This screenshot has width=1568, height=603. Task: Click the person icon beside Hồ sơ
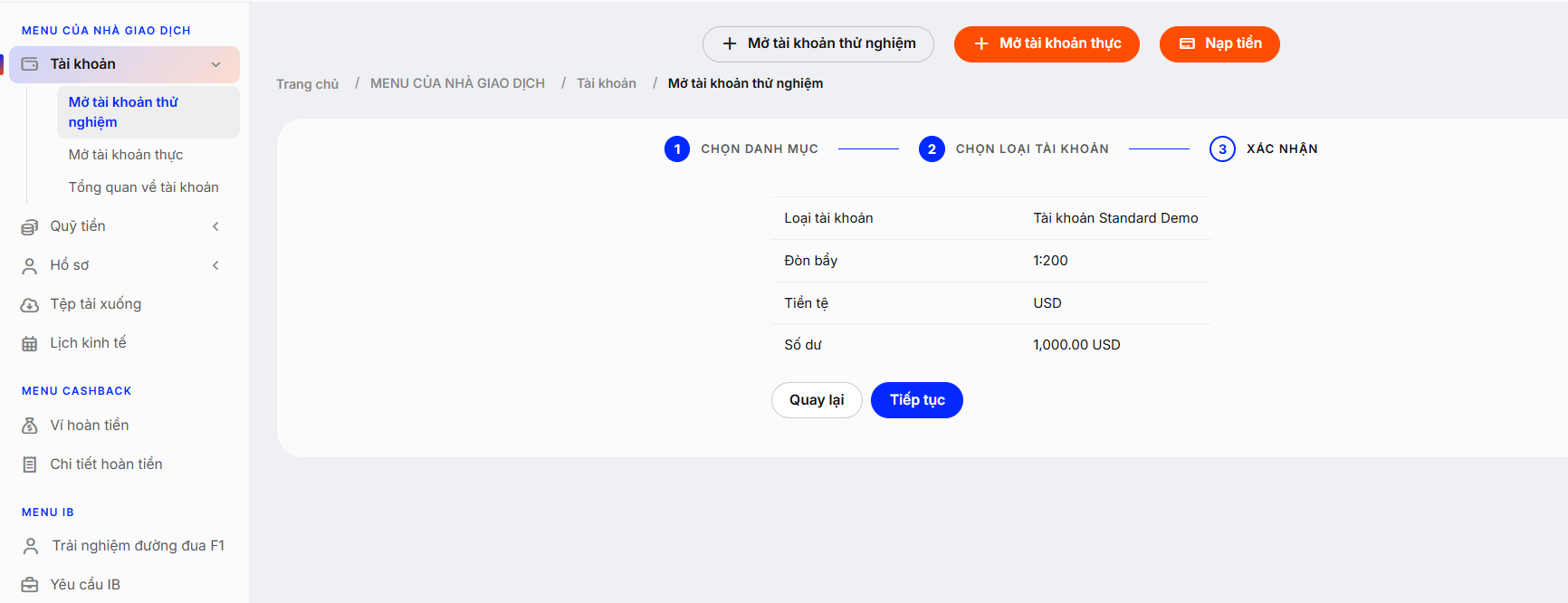pos(30,265)
